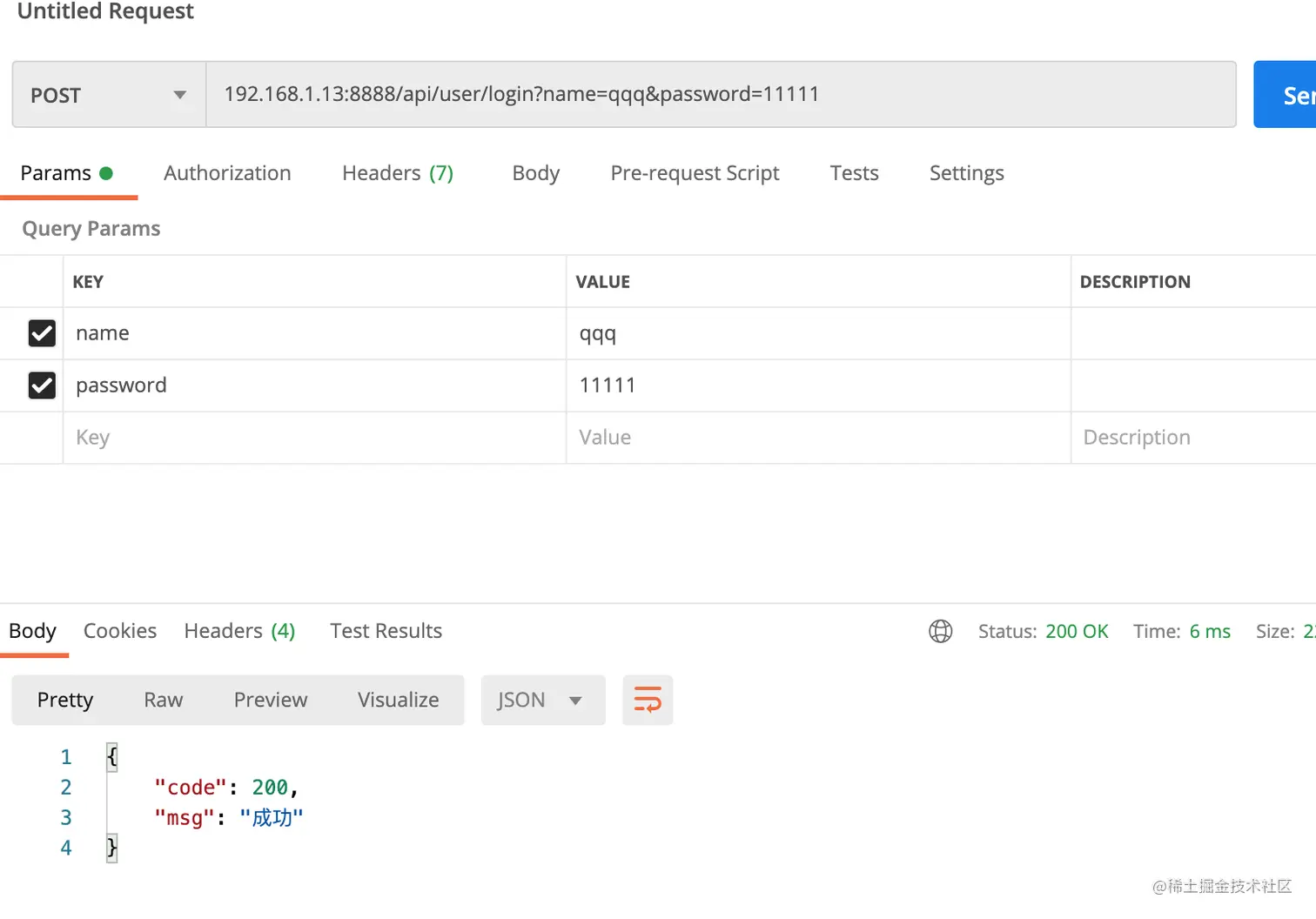Click the request URL input field
The width and height of the screenshot is (1316, 919).
pyautogui.click(x=721, y=94)
